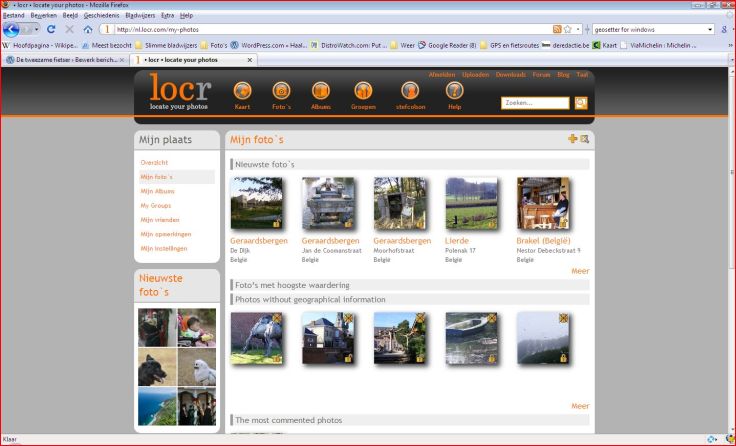Open My Groups in sidebar
Screen dimensions: 736x446
pyautogui.click(x=155, y=206)
